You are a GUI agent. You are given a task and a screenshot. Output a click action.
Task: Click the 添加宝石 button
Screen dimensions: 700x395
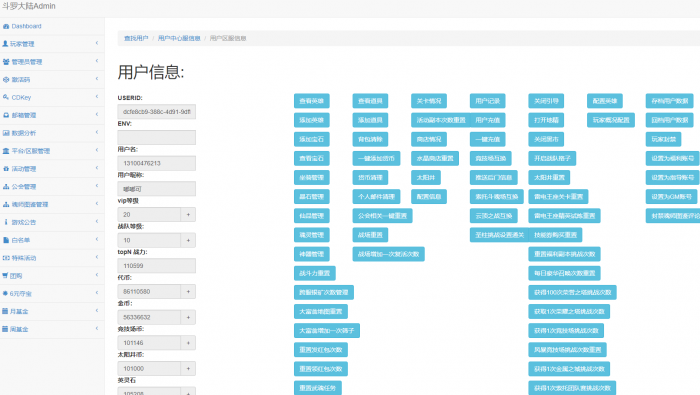(x=312, y=139)
